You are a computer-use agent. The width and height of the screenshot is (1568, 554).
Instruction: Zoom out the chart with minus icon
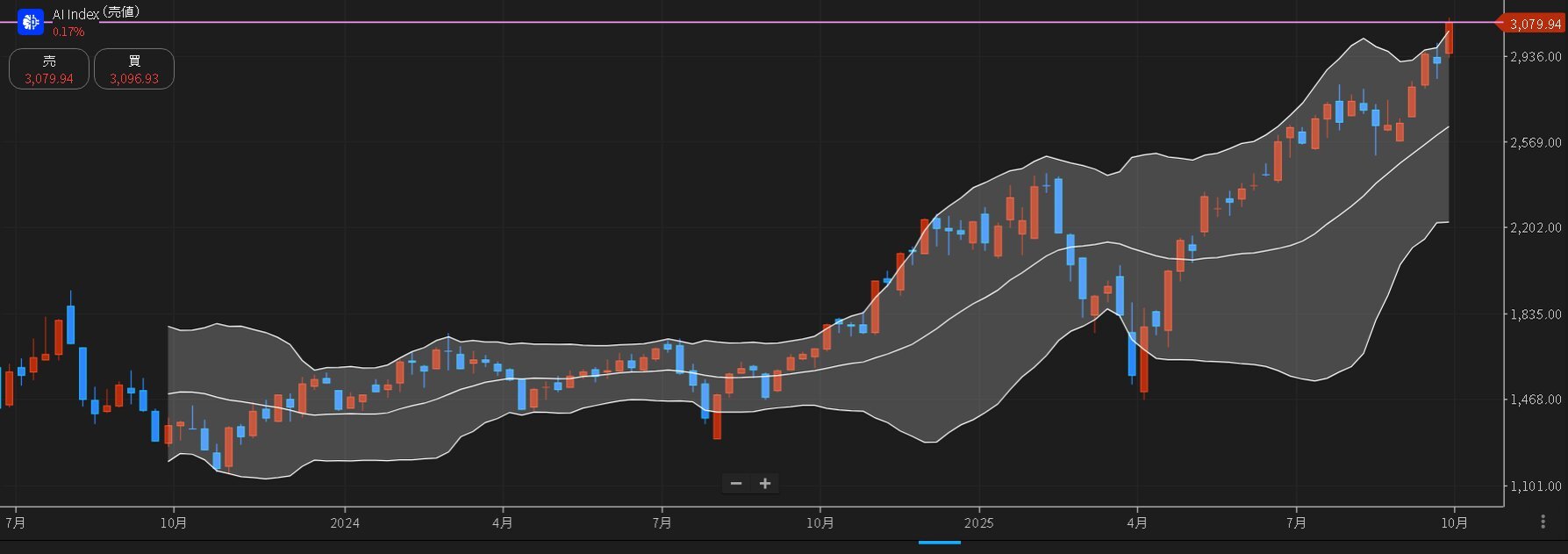click(x=736, y=484)
